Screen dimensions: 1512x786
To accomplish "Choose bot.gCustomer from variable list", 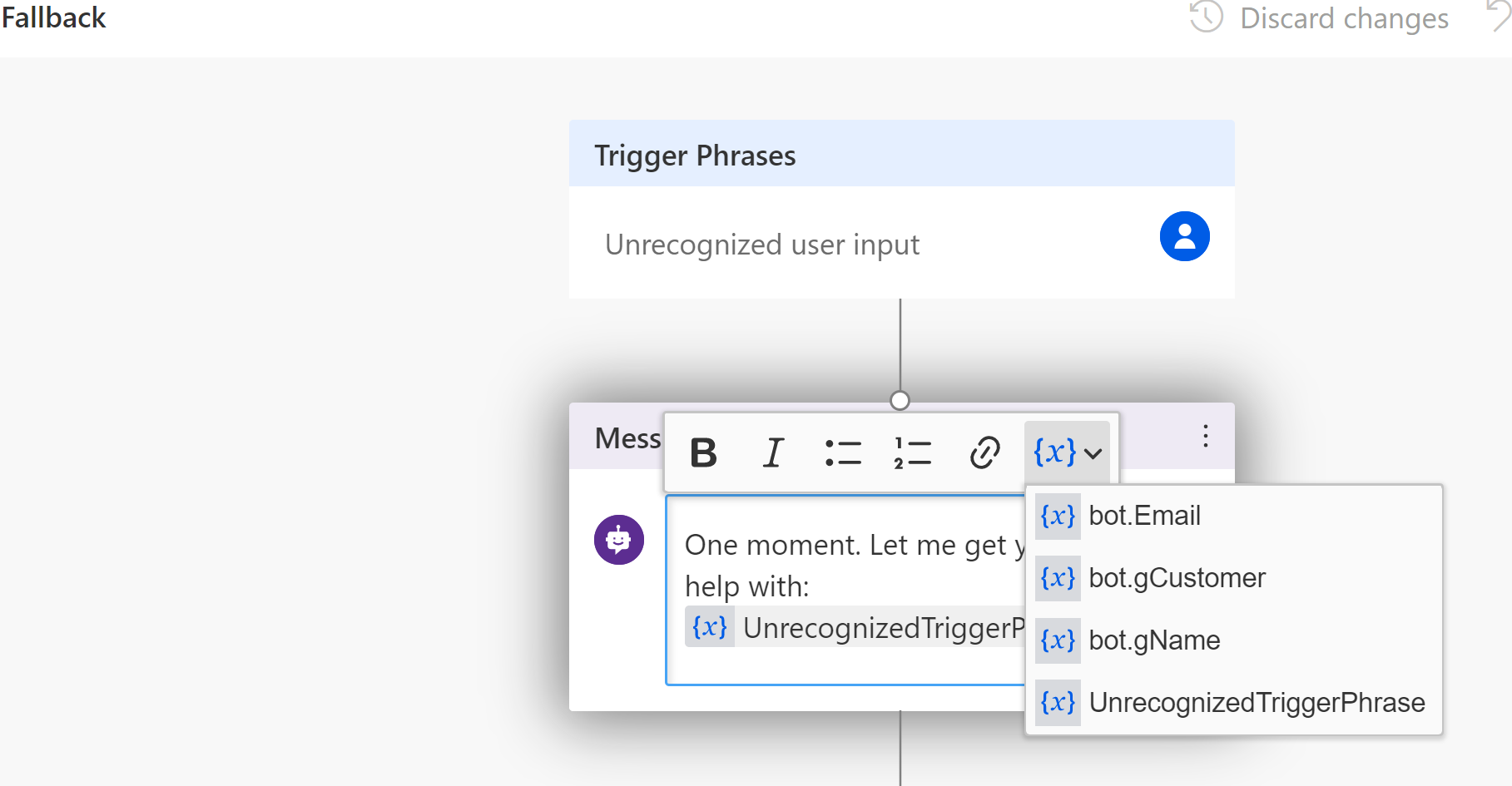I will (1234, 578).
